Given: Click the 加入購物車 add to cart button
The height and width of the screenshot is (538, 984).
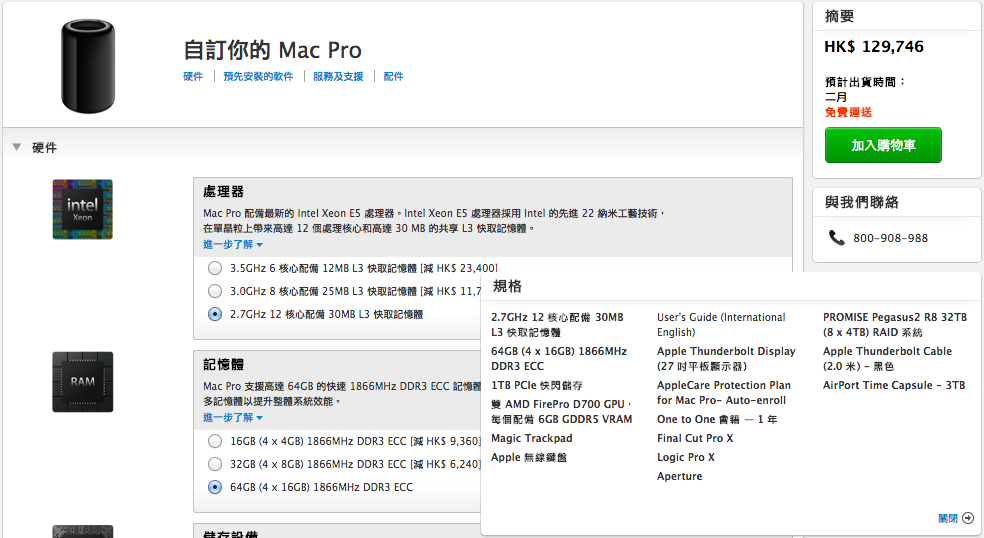Looking at the screenshot, I should (x=883, y=145).
